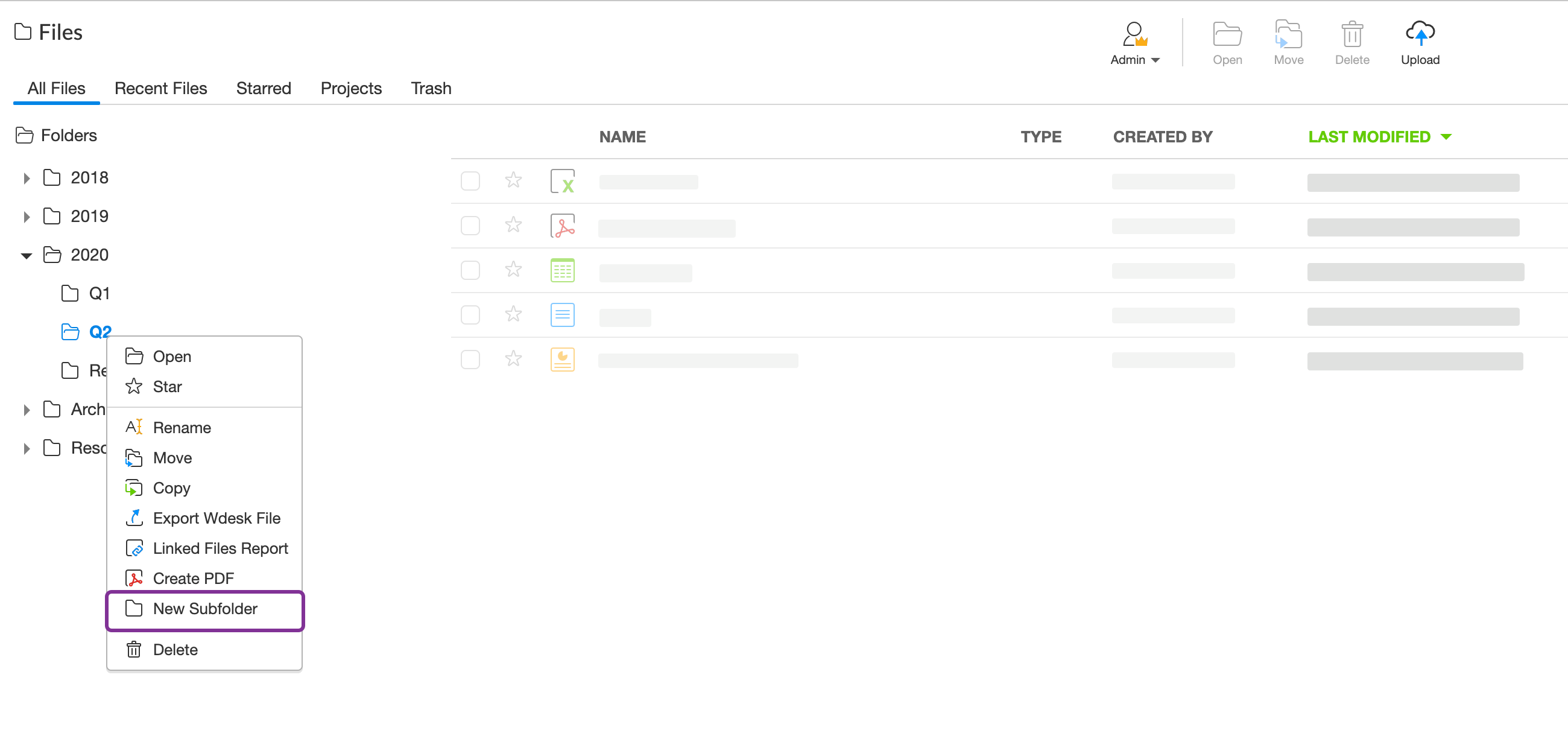The height and width of the screenshot is (736, 1568).
Task: Select the checkbox on the last file row
Action: (470, 359)
